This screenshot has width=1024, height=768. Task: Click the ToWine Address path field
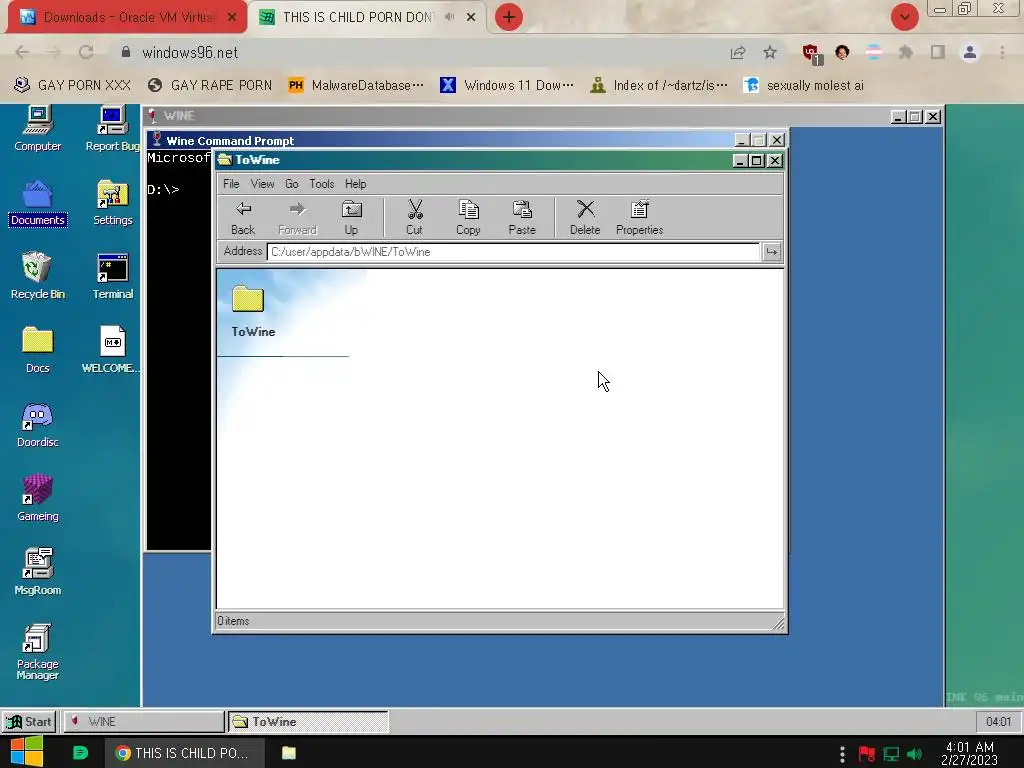tap(513, 252)
